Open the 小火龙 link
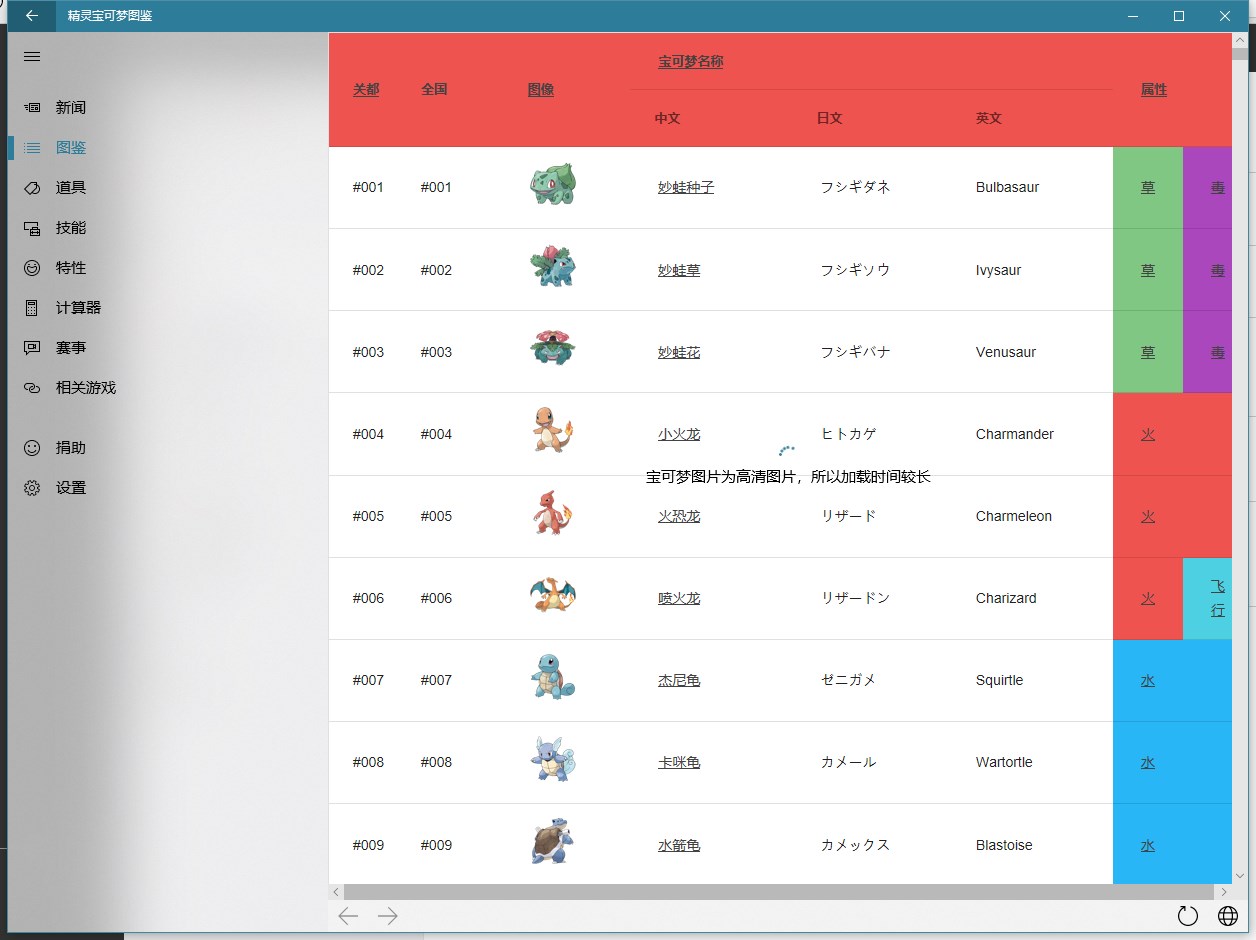The image size is (1256, 940). [x=679, y=434]
